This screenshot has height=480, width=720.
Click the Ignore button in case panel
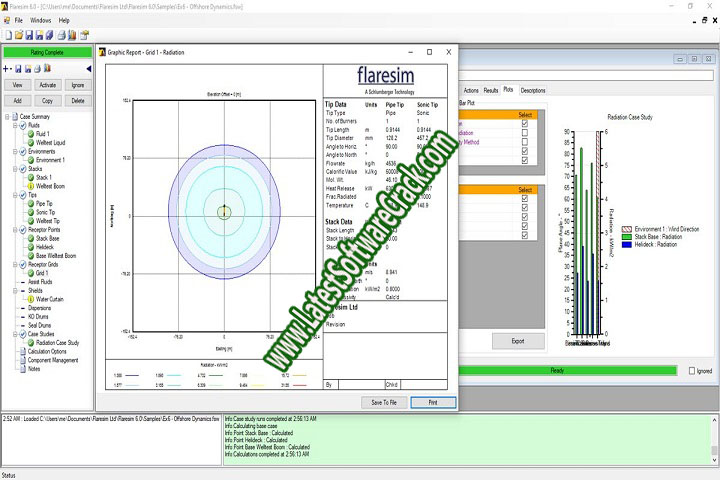coord(78,85)
